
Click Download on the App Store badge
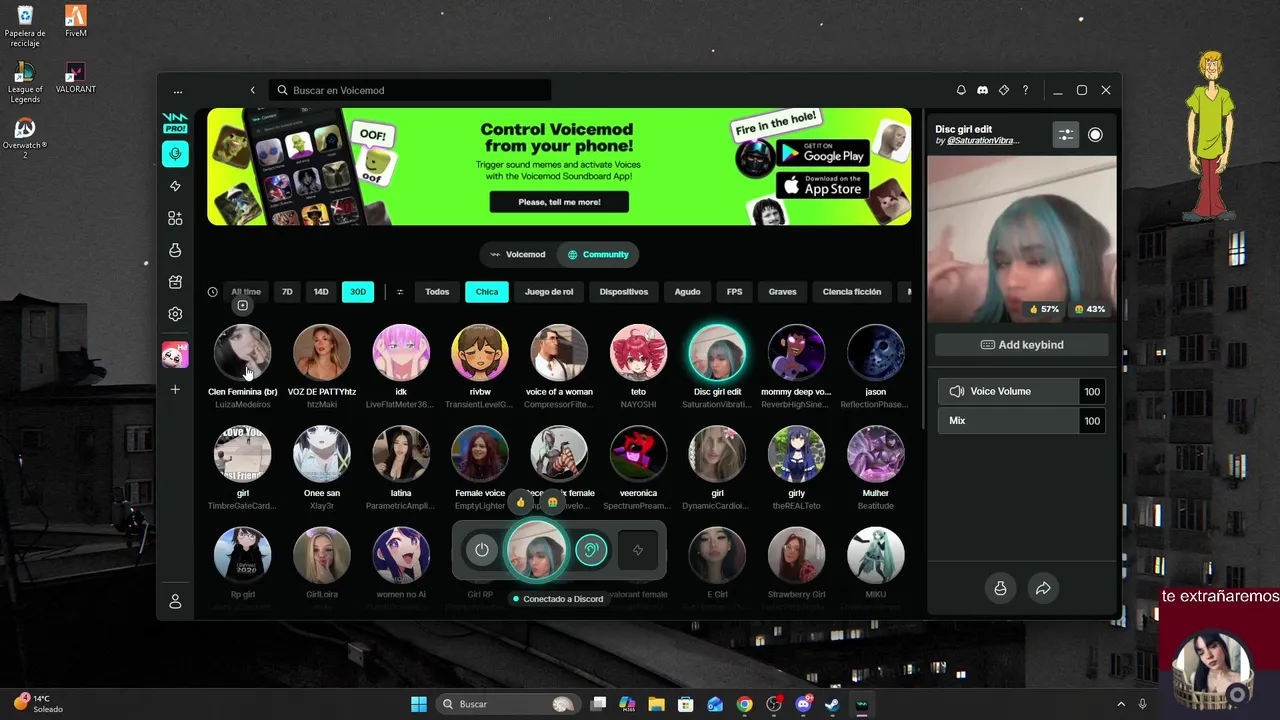[822, 185]
